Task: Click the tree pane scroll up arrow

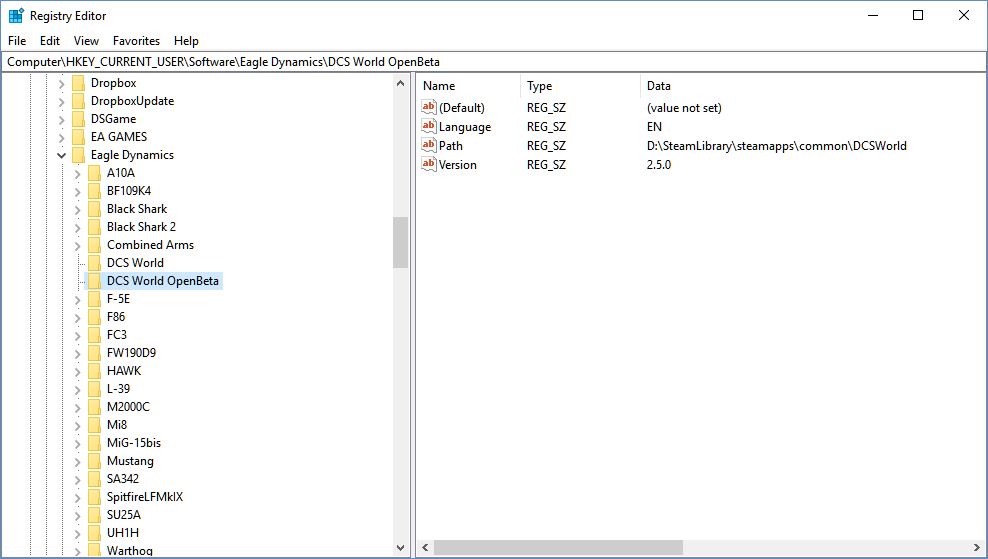Action: (401, 83)
